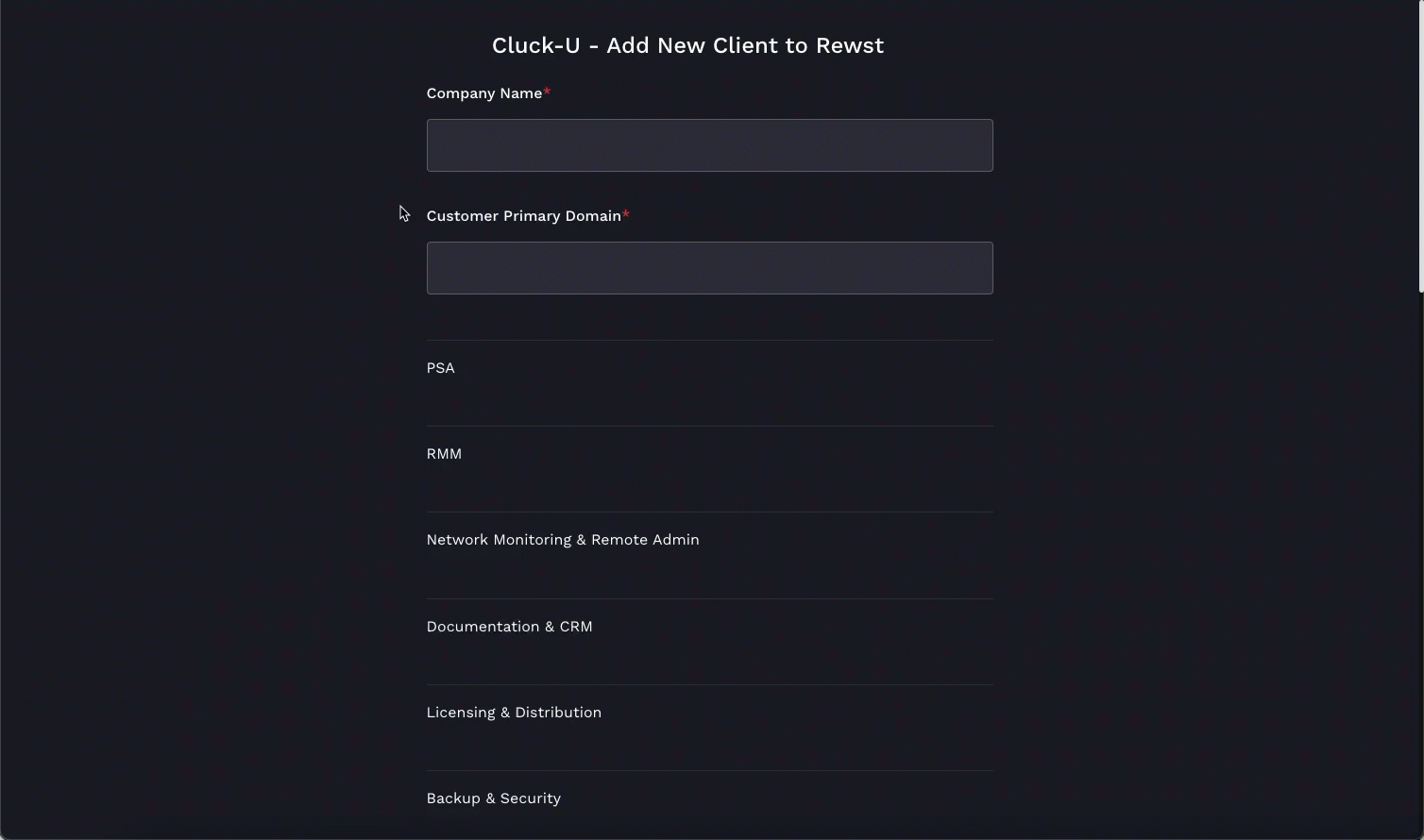Click the Customer Primary Domain label
Viewport: 1424px width, 840px height.
tap(523, 216)
